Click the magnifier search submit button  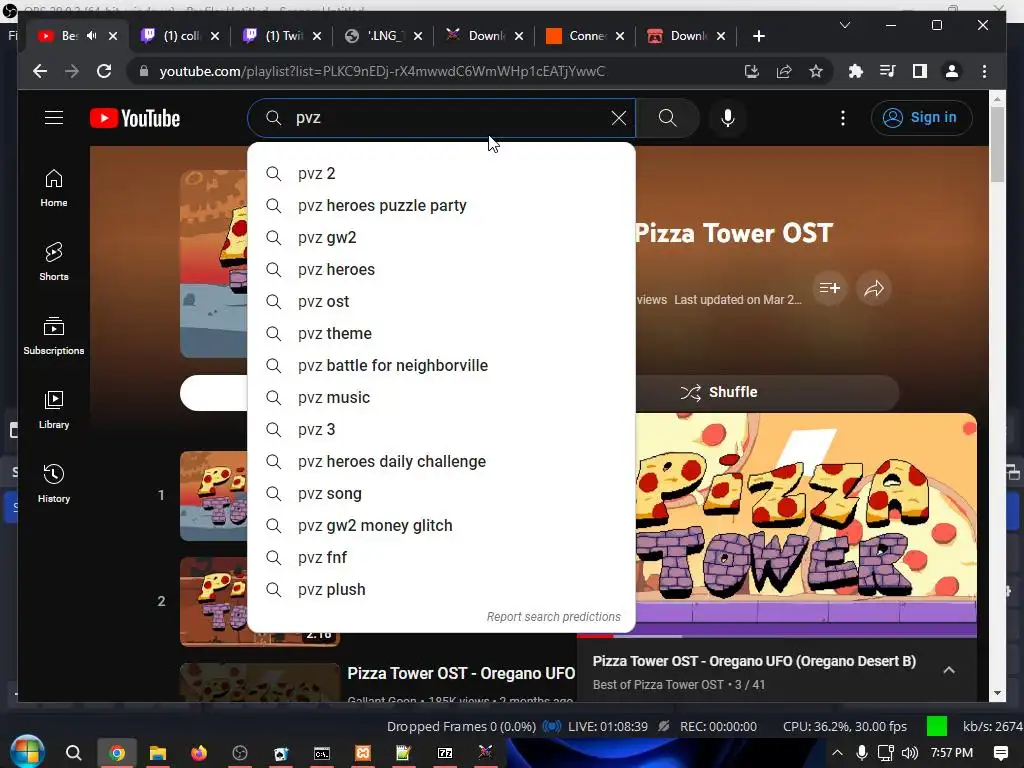(x=667, y=118)
